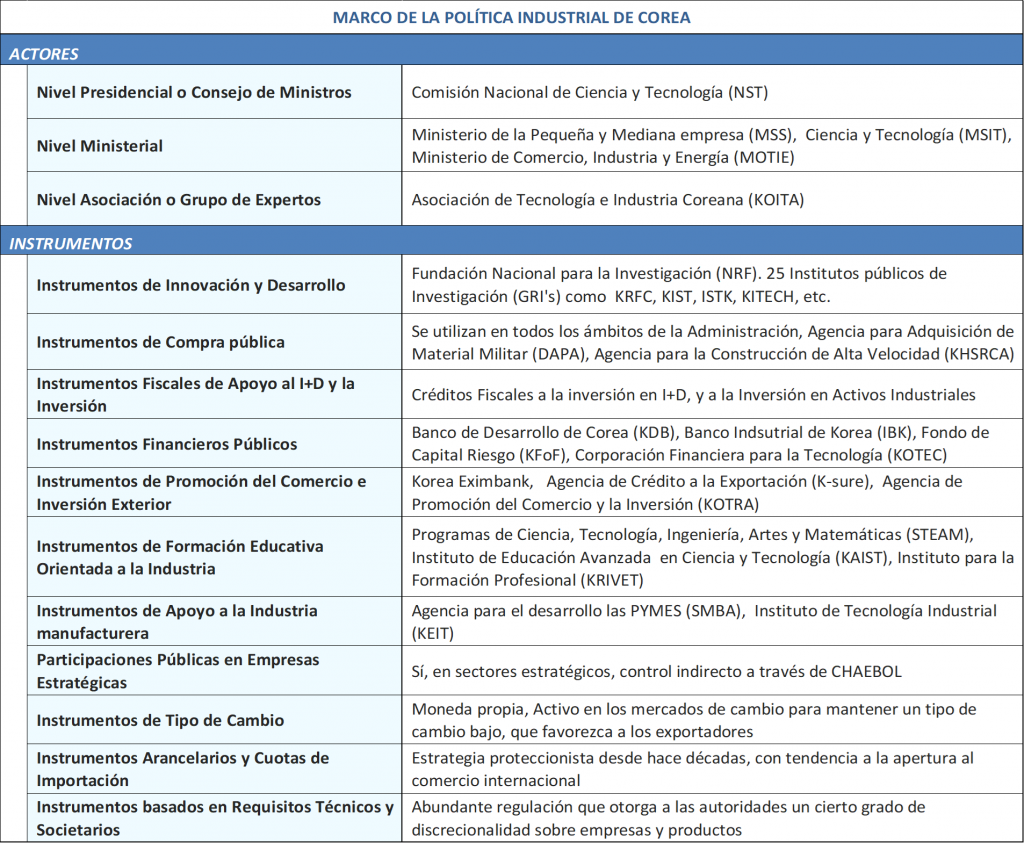Select the ACTORES section header
1024x843 pixels.
(x=44, y=54)
